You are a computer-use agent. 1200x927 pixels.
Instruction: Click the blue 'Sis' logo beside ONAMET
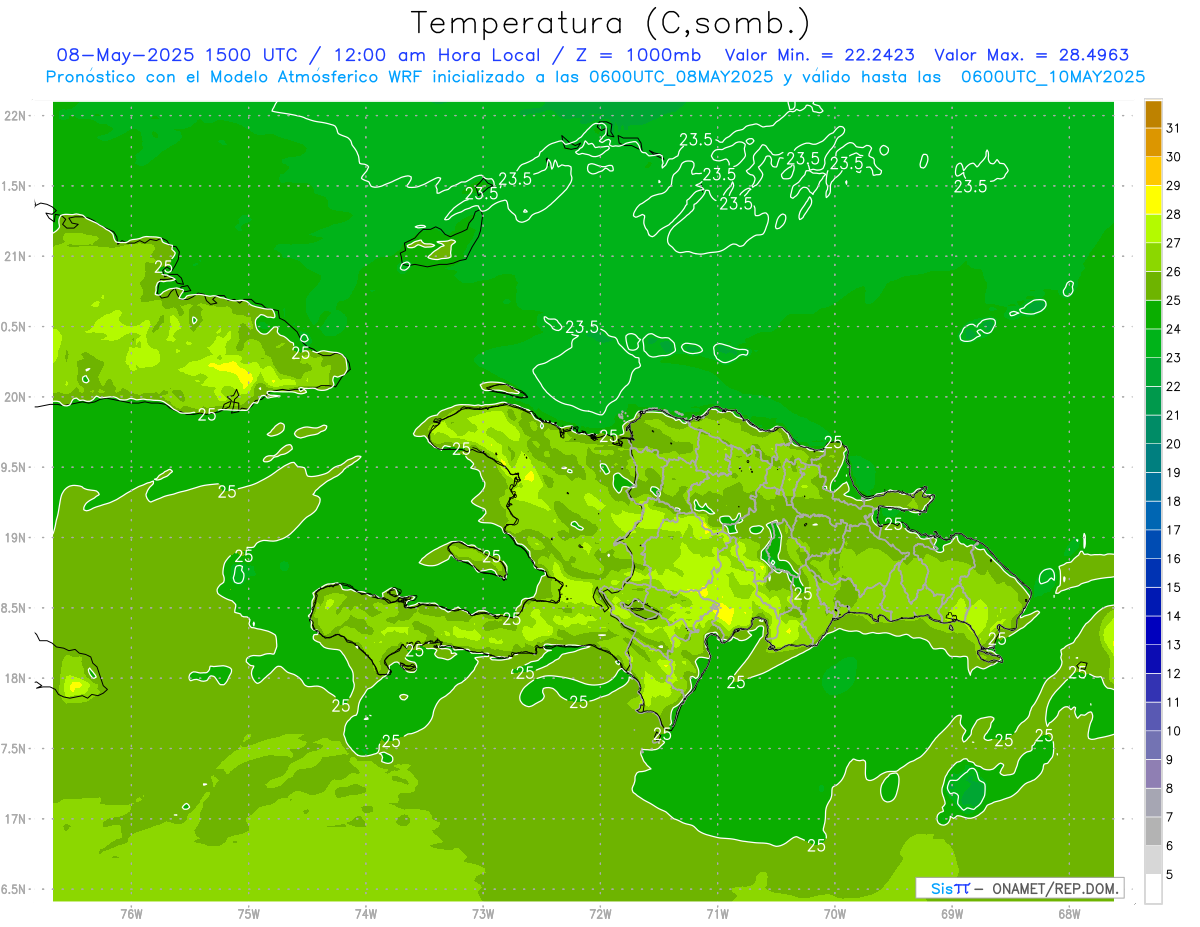tap(942, 888)
